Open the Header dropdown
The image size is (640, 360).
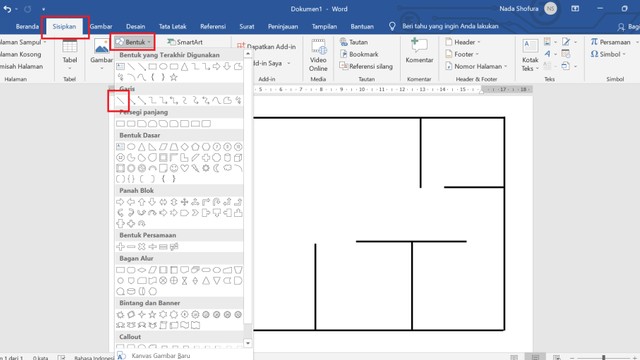click(463, 42)
